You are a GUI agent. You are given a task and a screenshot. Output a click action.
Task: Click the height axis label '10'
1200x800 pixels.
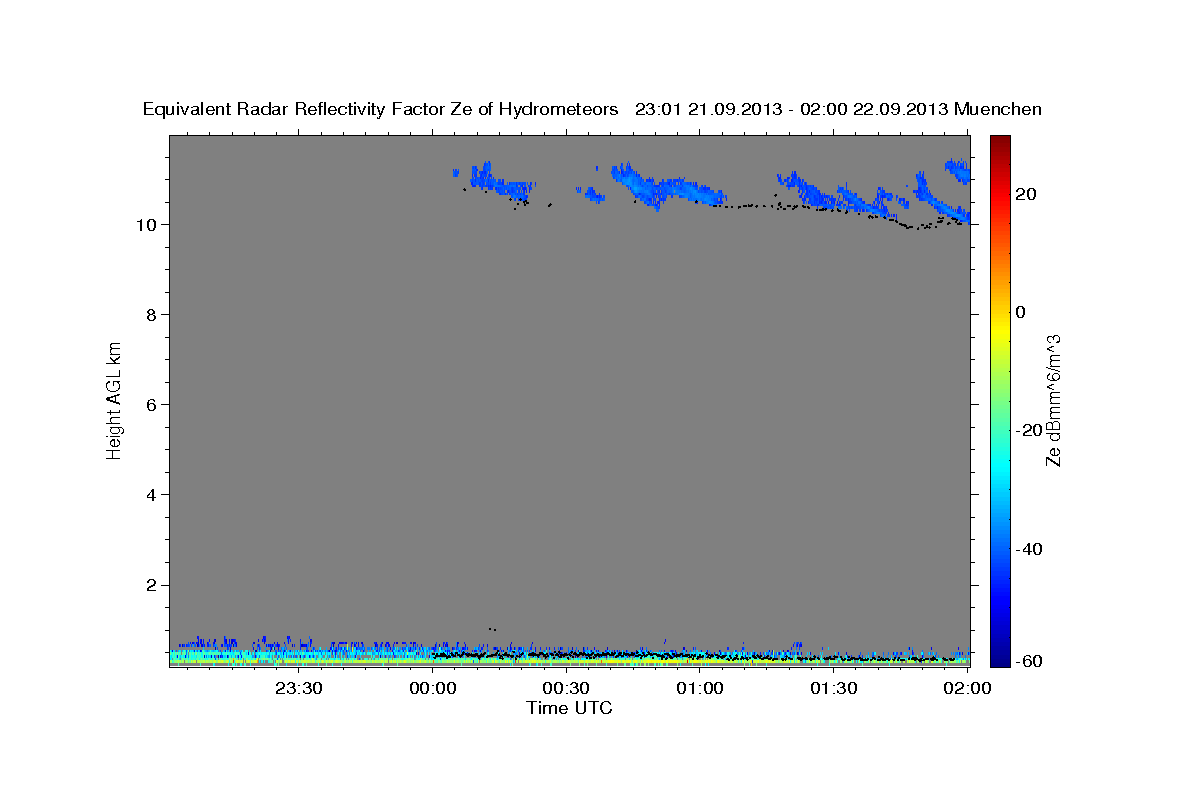pos(149,224)
